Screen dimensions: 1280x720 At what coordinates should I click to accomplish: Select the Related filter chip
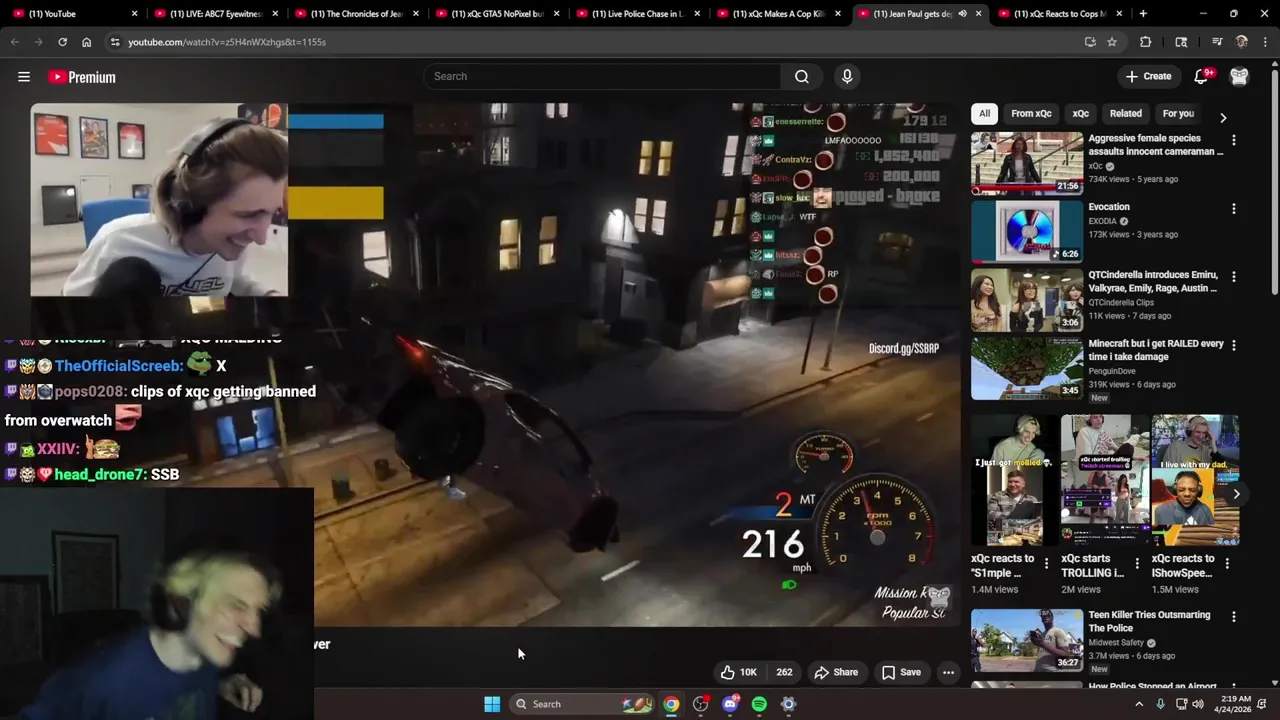point(1125,114)
